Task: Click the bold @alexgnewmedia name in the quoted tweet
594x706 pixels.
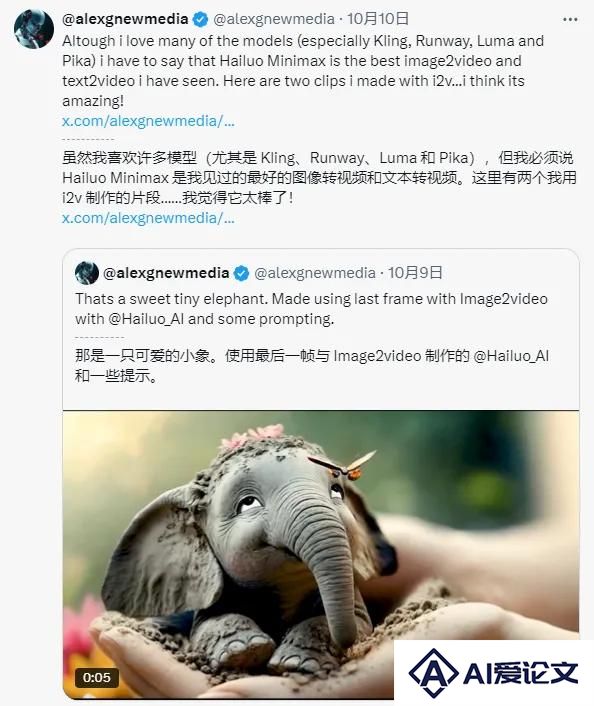Action: [x=166, y=273]
